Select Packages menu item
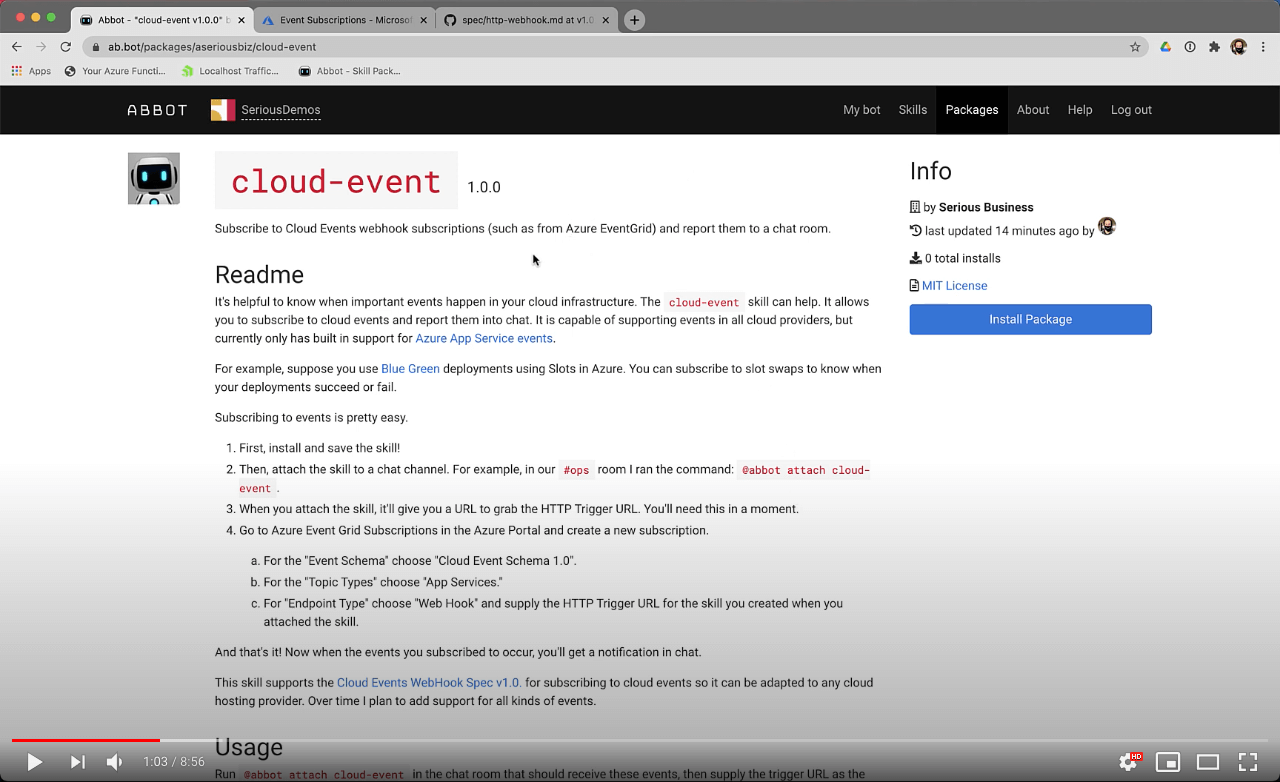The height and width of the screenshot is (782, 1280). click(x=972, y=110)
